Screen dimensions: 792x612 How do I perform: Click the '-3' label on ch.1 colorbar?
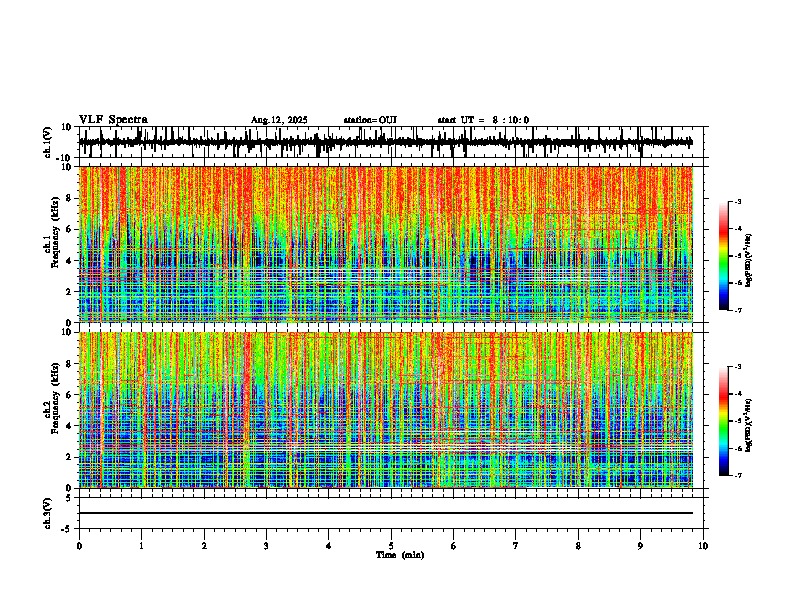coord(737,201)
